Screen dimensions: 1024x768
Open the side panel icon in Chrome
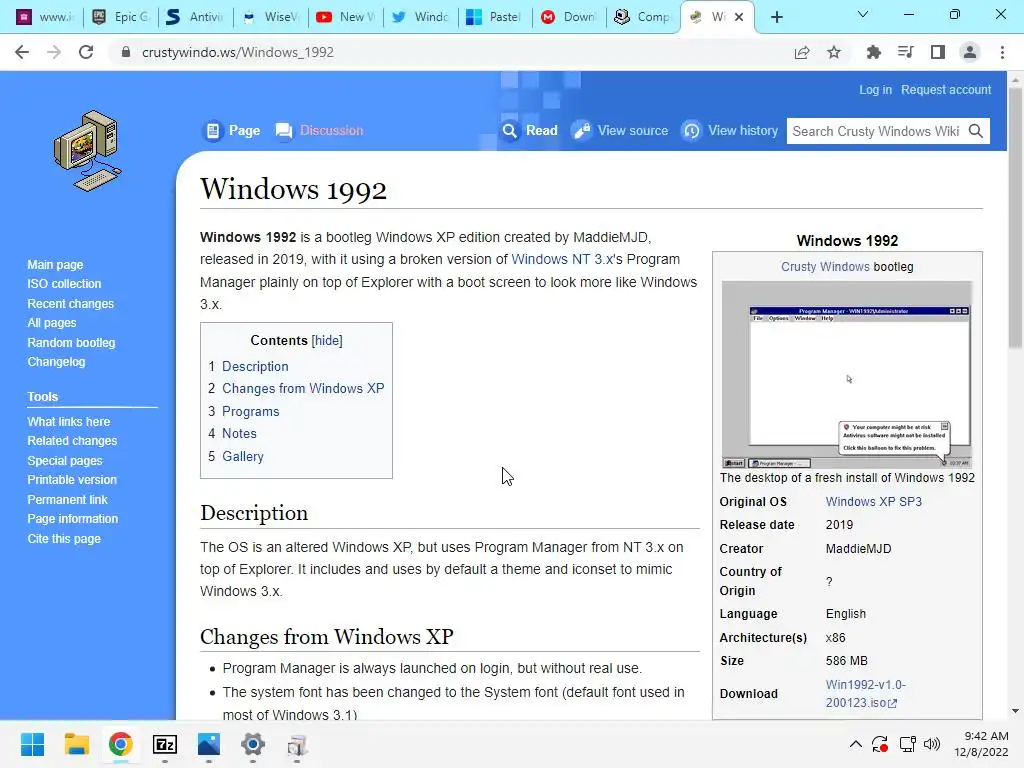[x=938, y=52]
